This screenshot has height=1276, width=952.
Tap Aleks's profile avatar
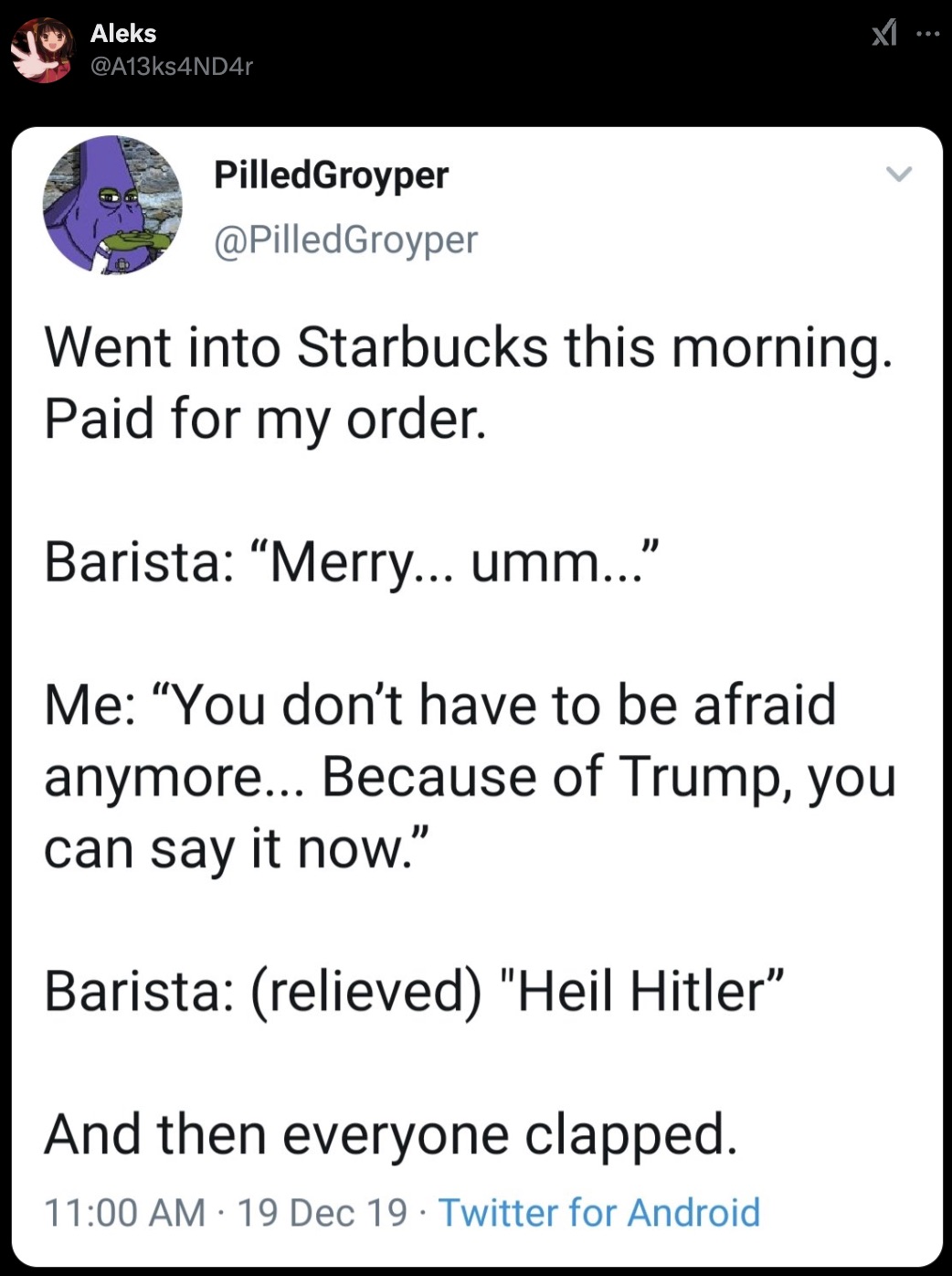tap(41, 49)
